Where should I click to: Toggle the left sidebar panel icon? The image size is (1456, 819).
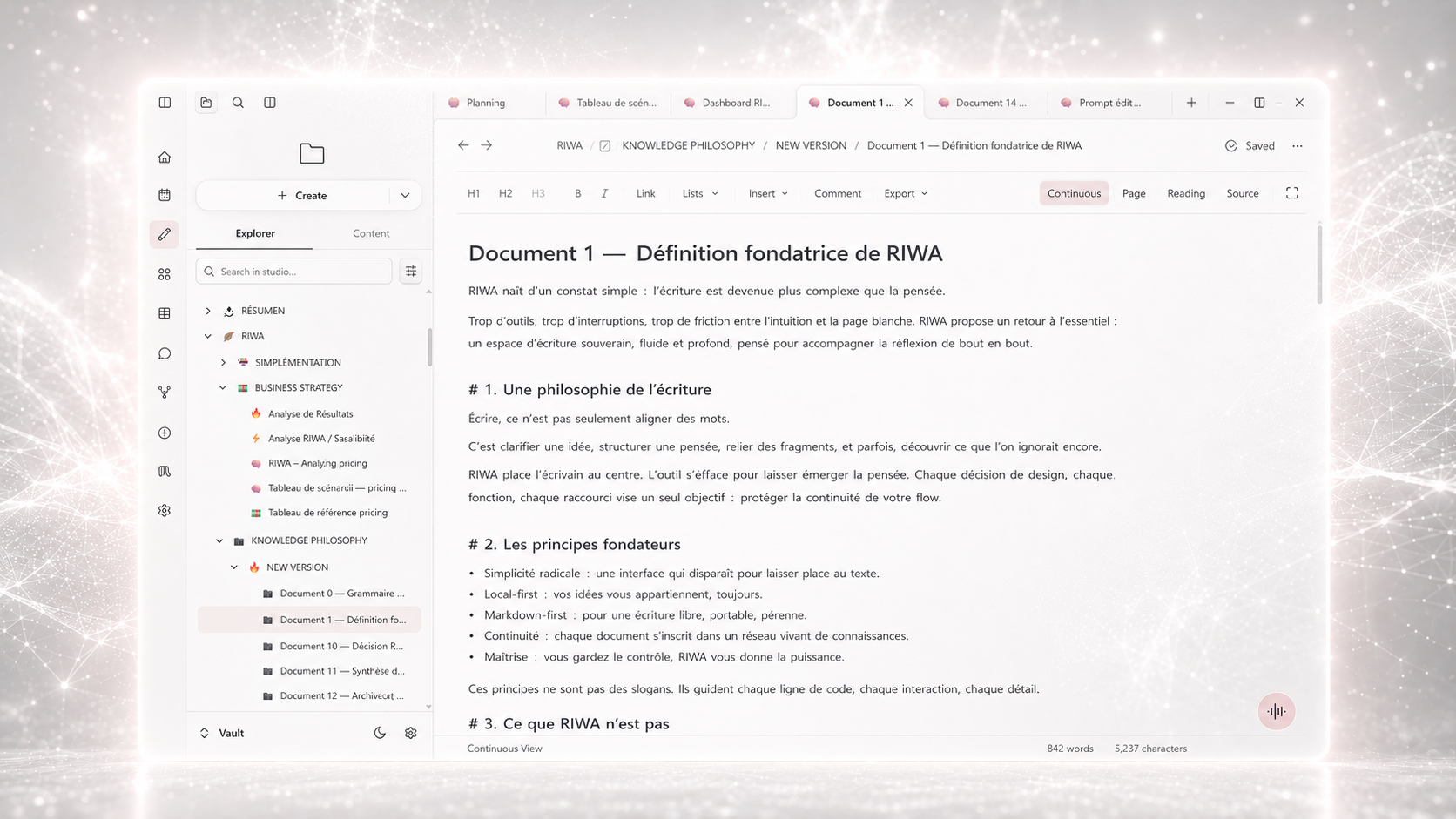pos(165,103)
